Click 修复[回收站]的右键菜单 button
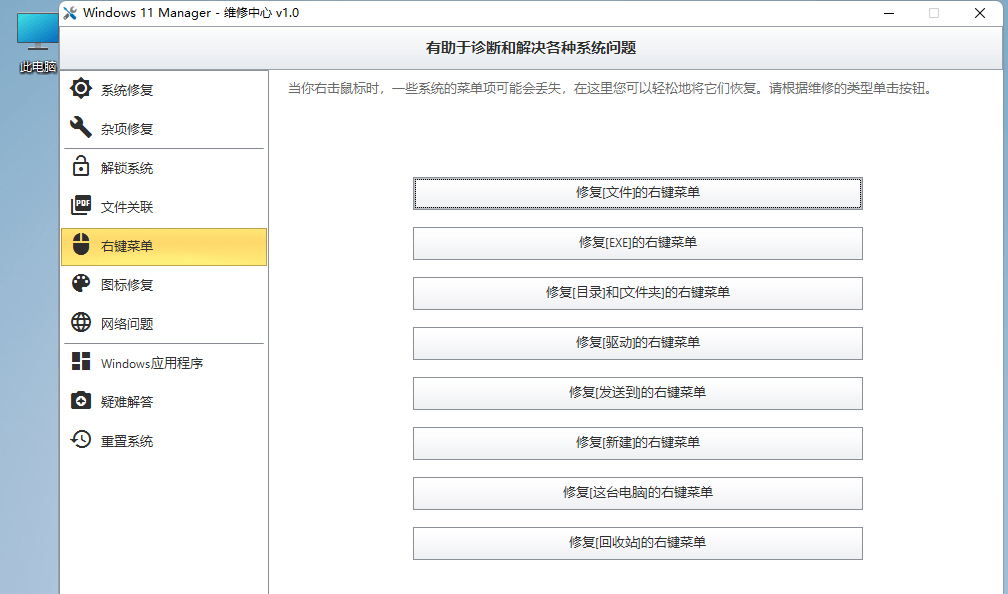The image size is (1008, 594). pos(637,543)
